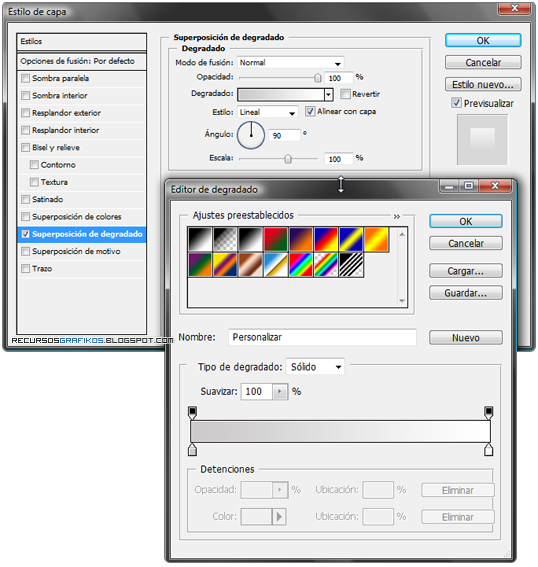Click the Opacidad slider handle

(x=317, y=78)
